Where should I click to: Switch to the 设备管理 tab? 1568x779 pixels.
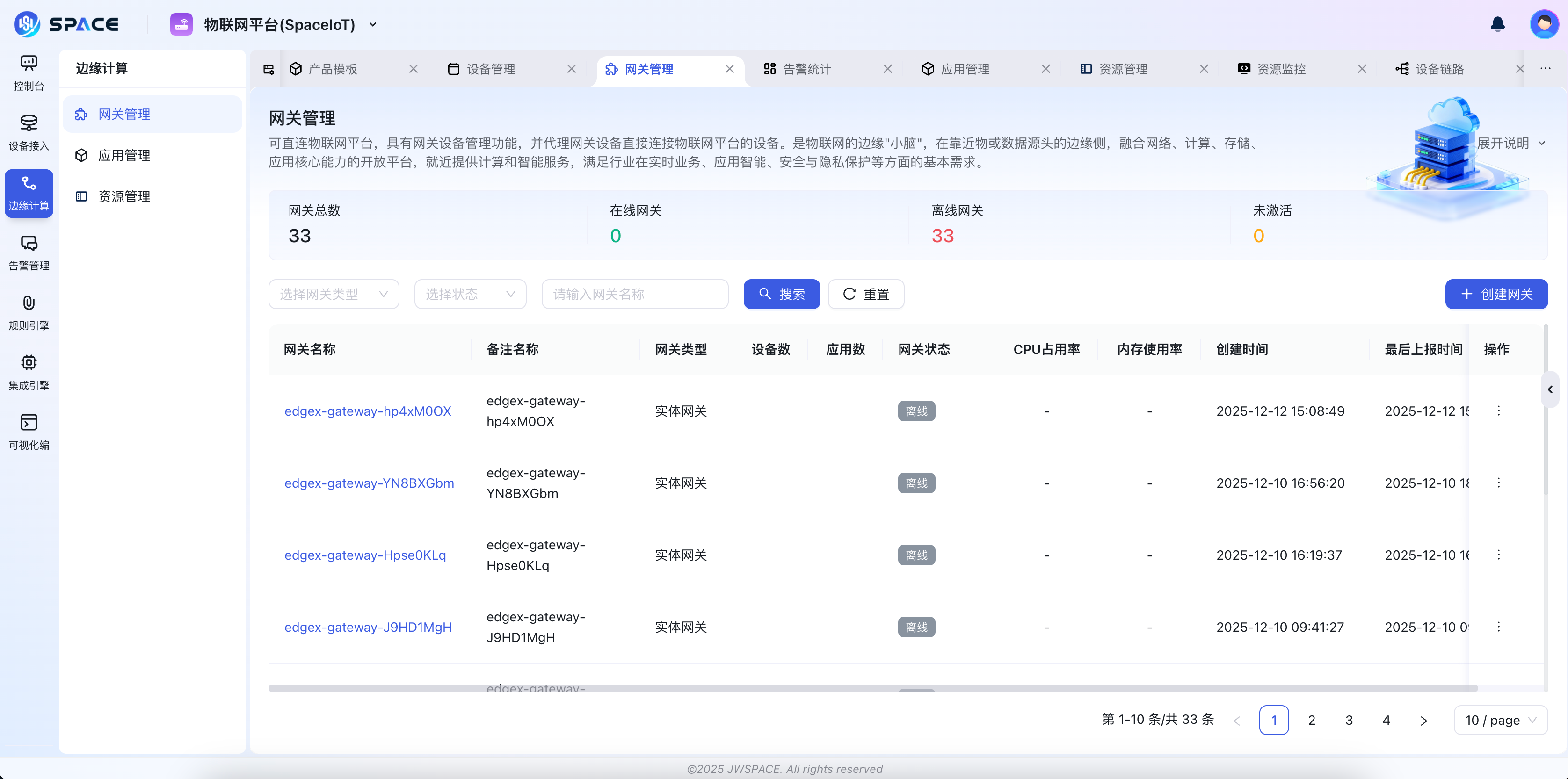tap(490, 69)
